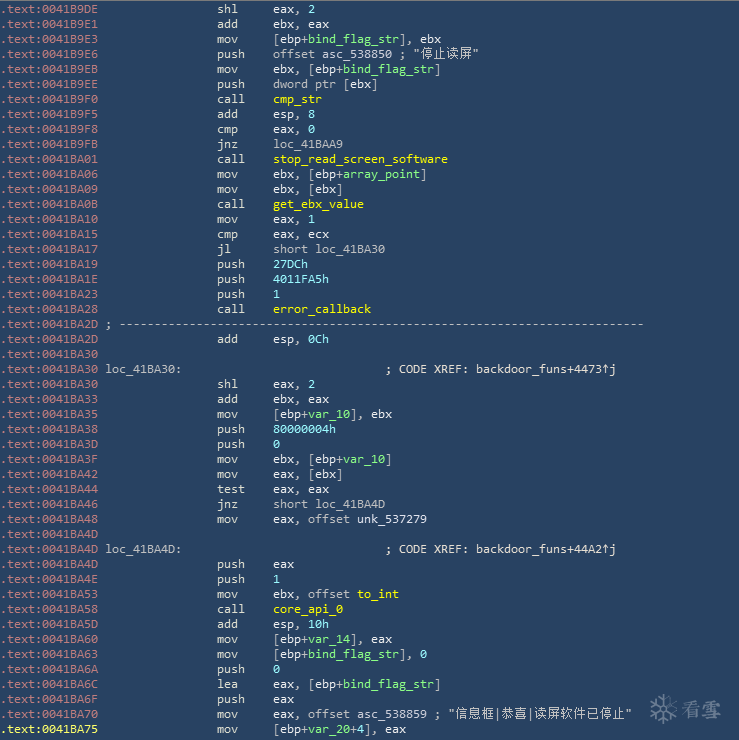Image resolution: width=739 pixels, height=740 pixels.
Task: Select variable var_14
Action: pos(329,639)
